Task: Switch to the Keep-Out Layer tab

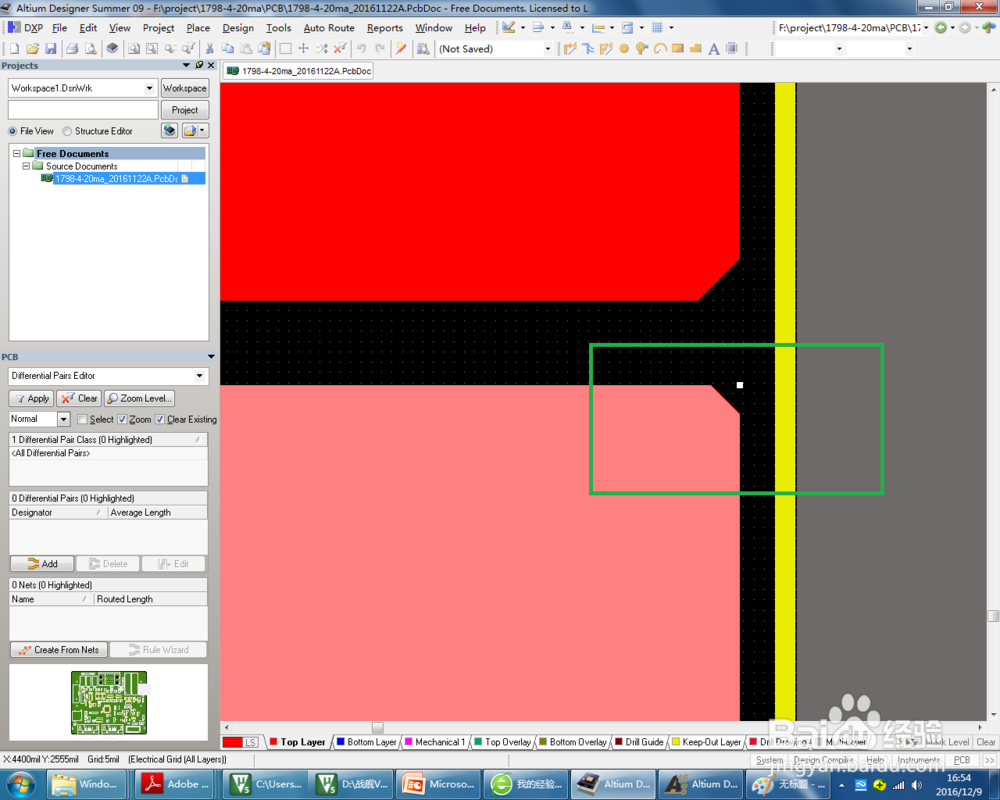Action: point(706,742)
